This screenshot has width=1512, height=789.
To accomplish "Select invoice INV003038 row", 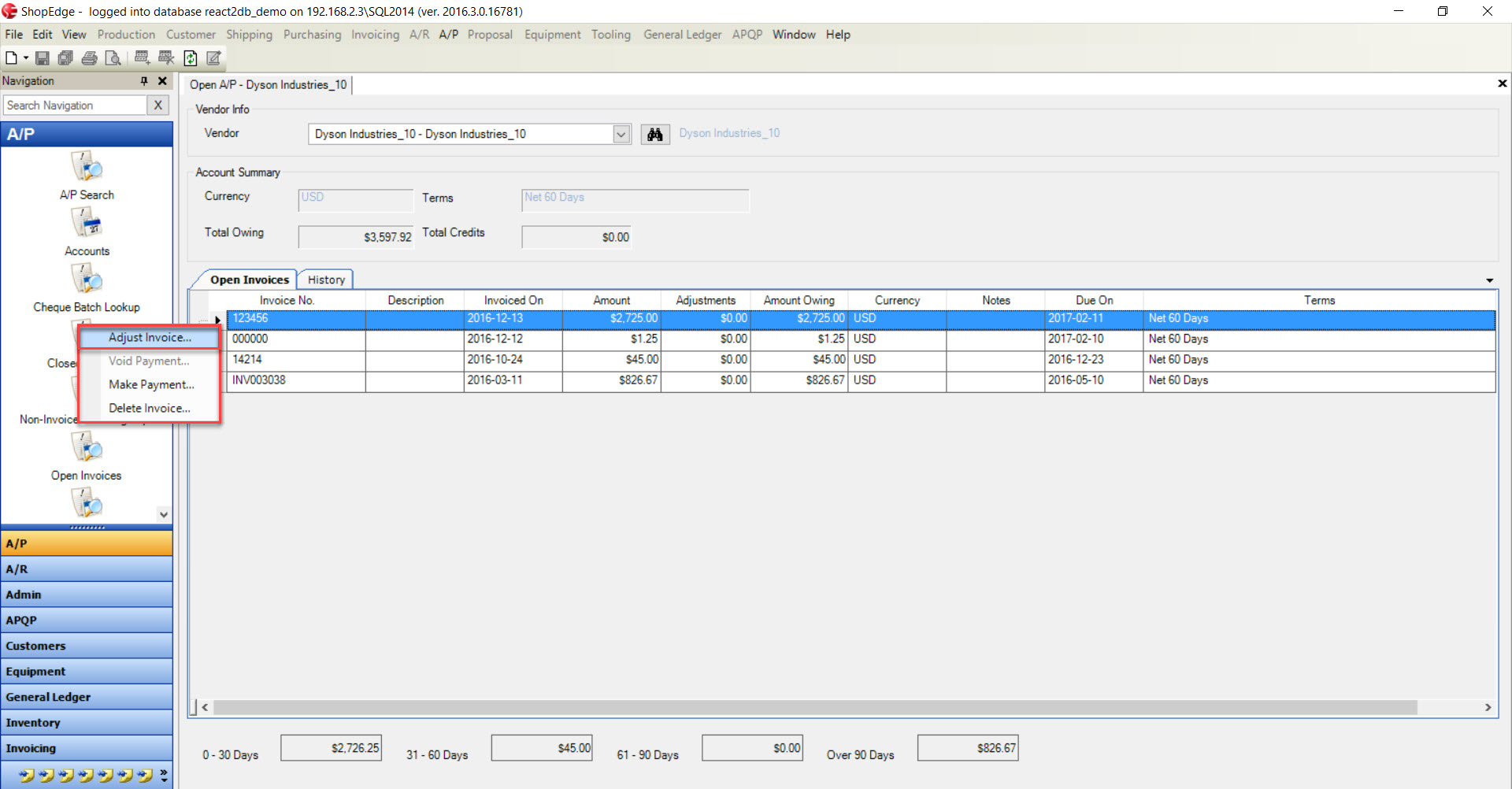I will 862,380.
